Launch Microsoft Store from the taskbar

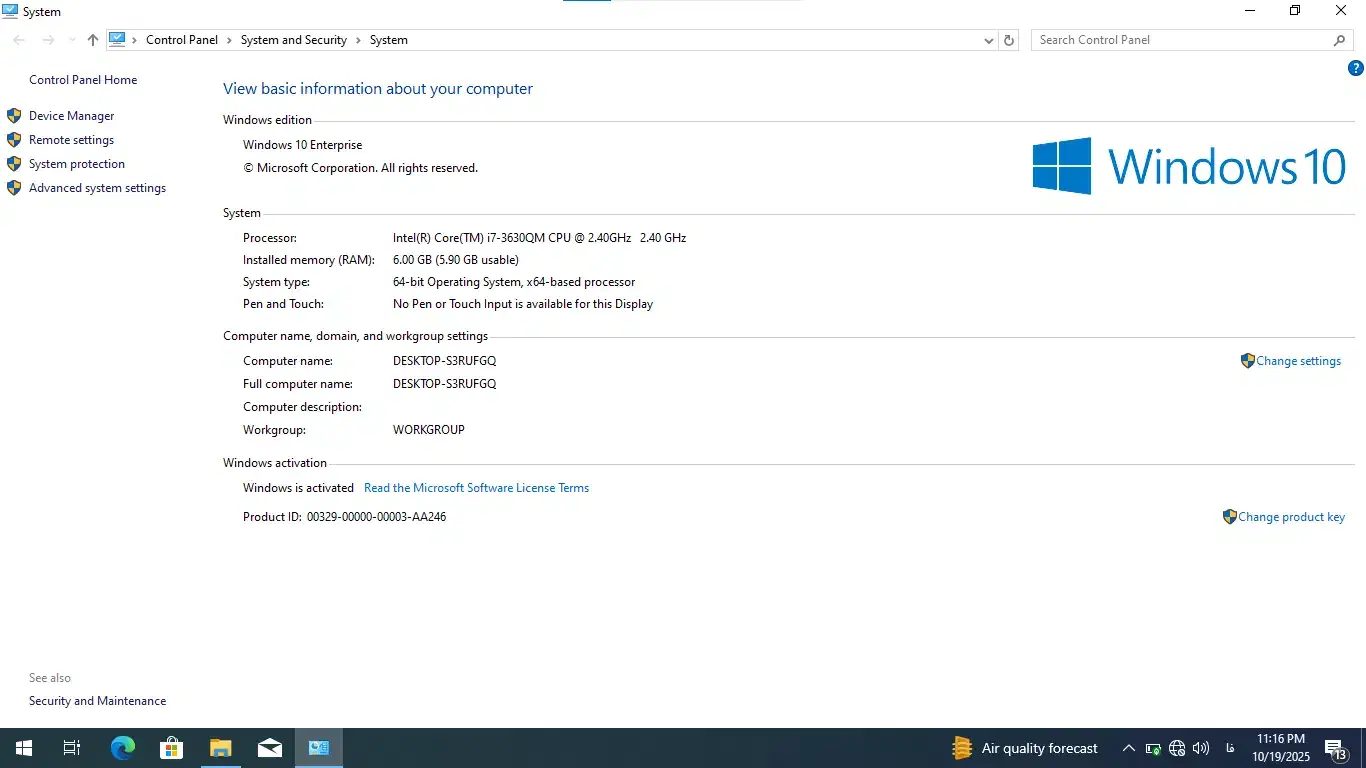coord(172,748)
